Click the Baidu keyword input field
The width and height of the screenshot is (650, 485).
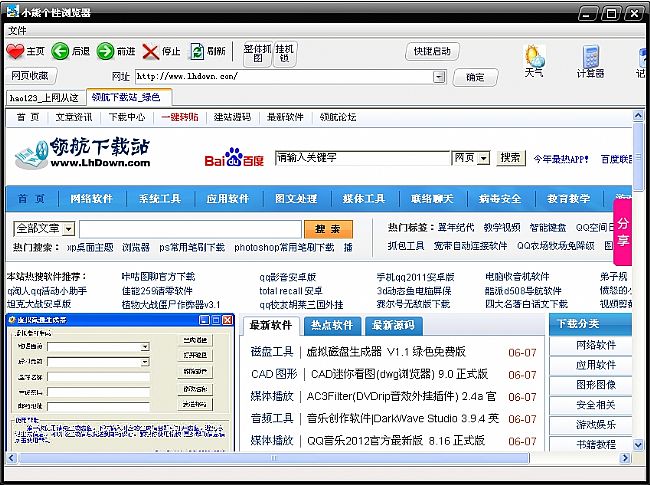(x=363, y=158)
